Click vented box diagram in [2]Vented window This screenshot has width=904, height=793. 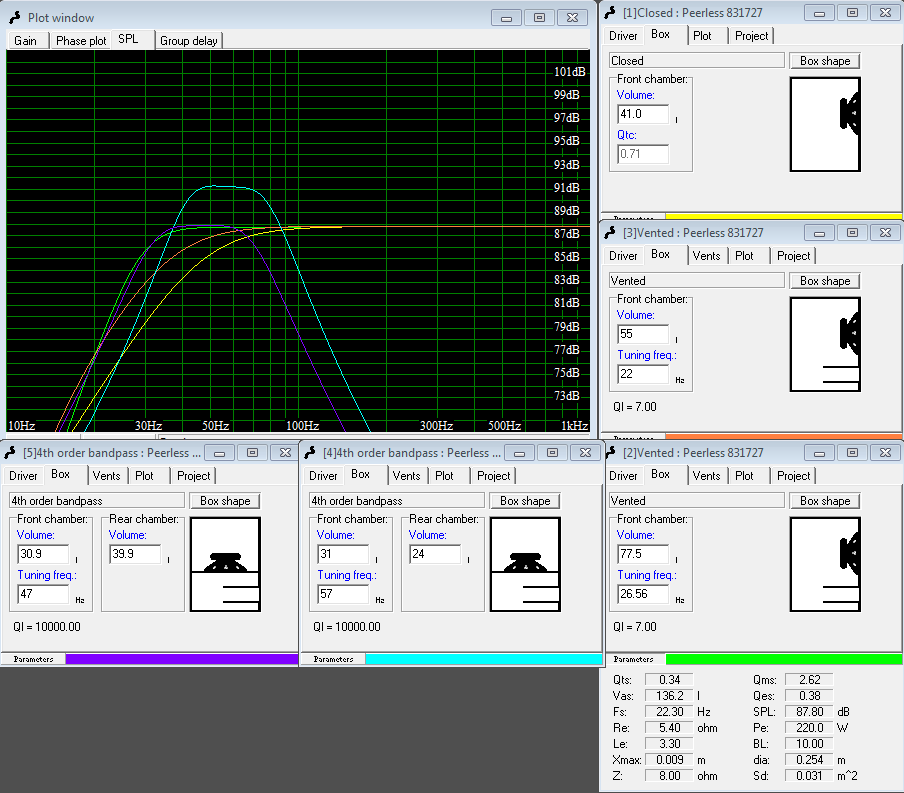tap(825, 565)
